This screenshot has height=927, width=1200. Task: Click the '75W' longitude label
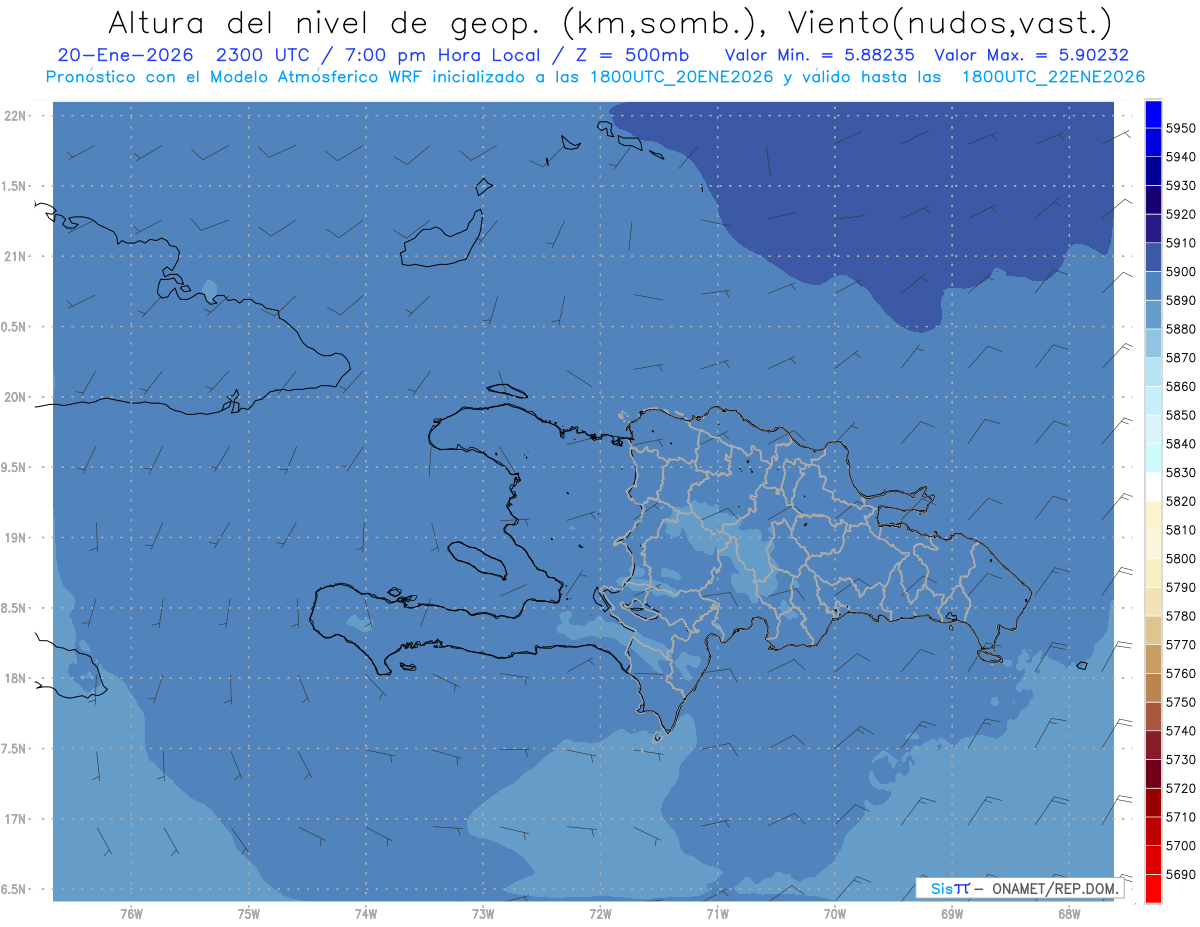[248, 913]
